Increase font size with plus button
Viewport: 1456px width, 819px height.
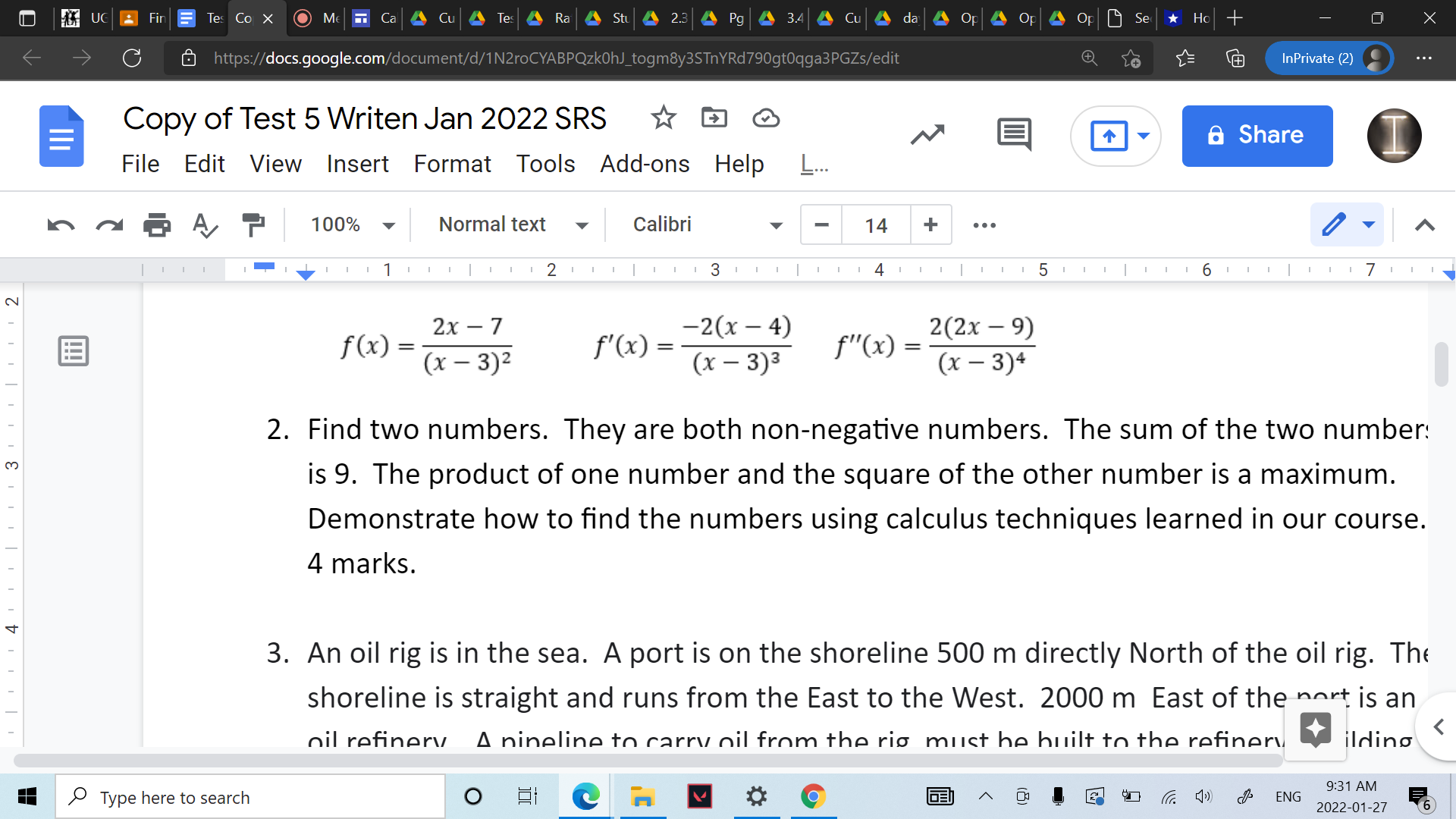pos(930,225)
